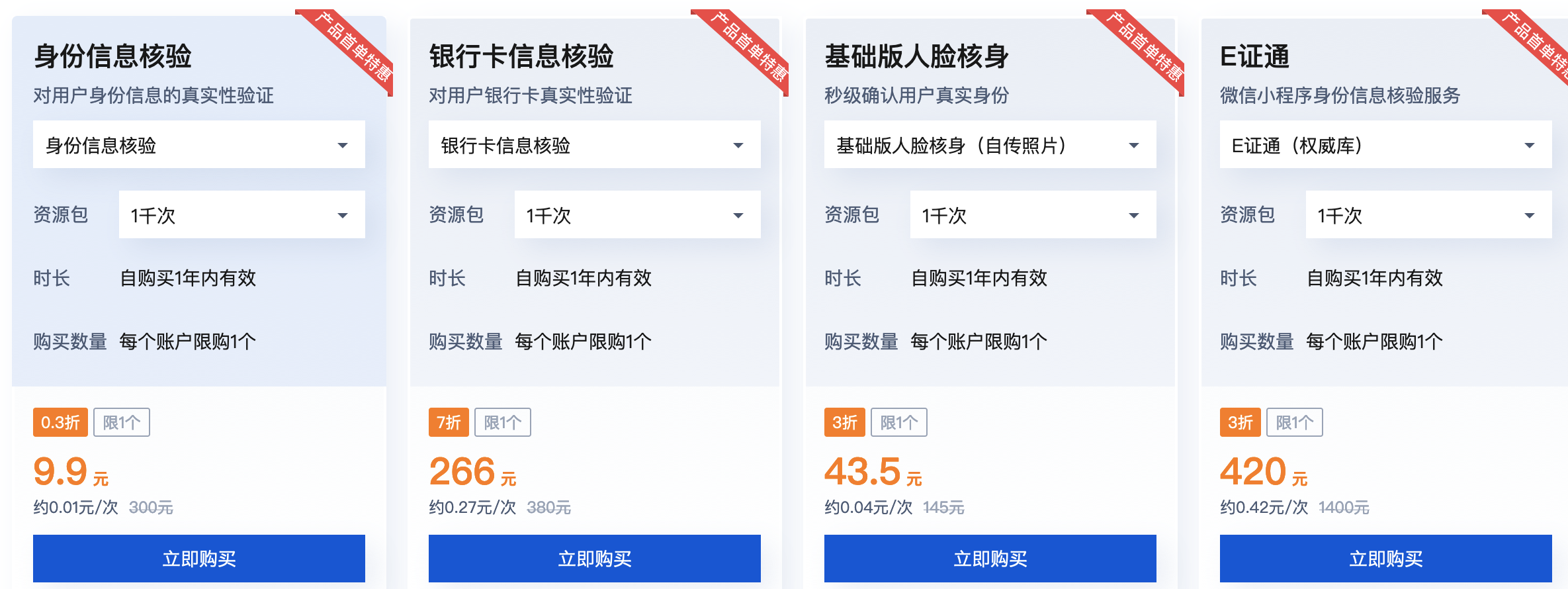This screenshot has height=589, width=1568.
Task: Buy the E证通 resource package
Action: 1385,558
